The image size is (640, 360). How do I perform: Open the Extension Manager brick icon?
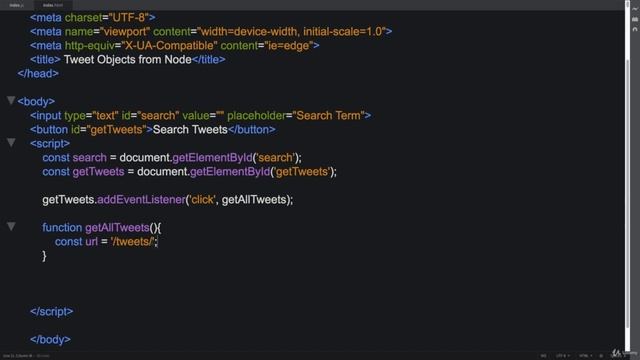coord(635,19)
